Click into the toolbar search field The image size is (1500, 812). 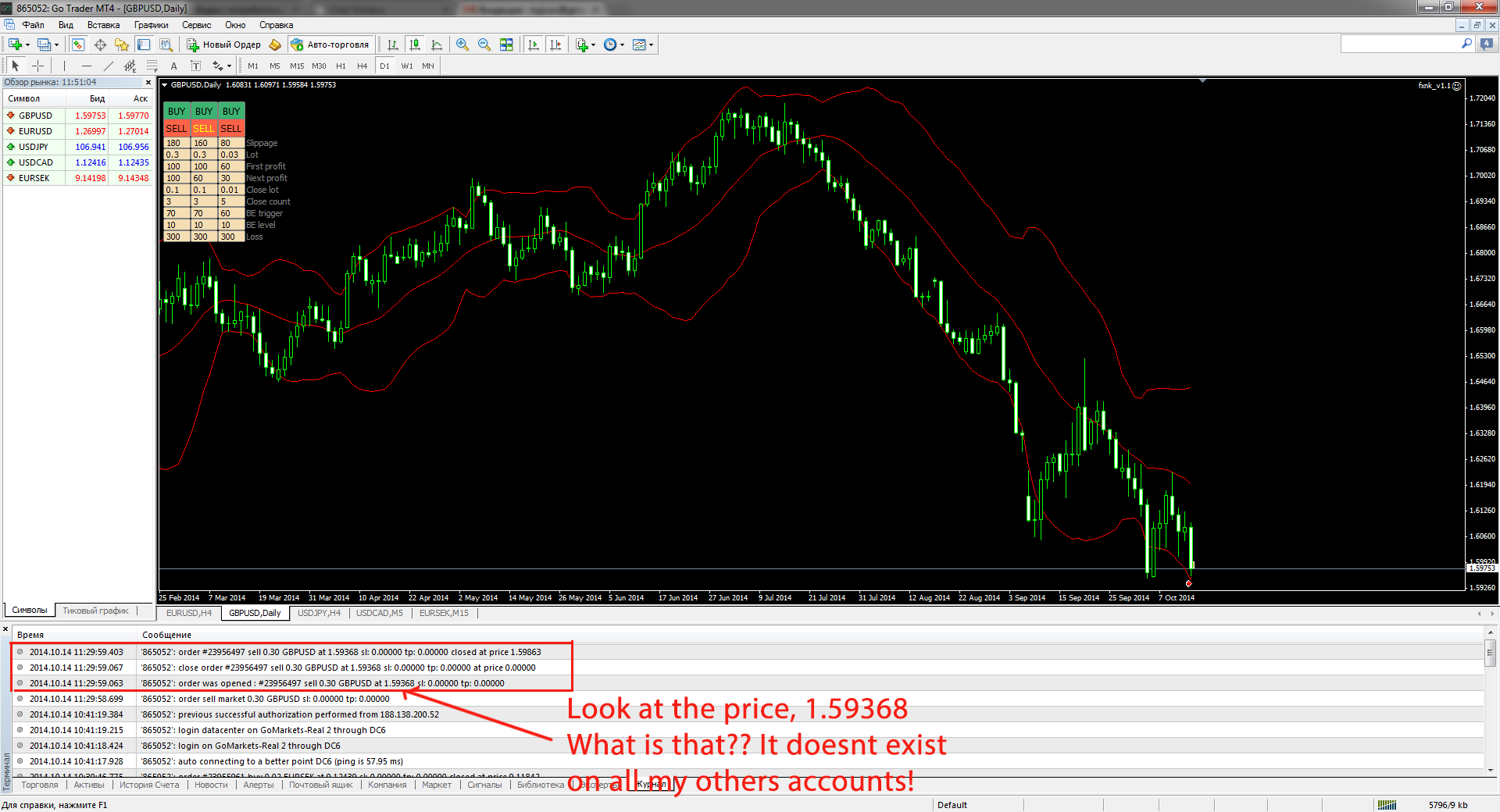pos(1399,44)
